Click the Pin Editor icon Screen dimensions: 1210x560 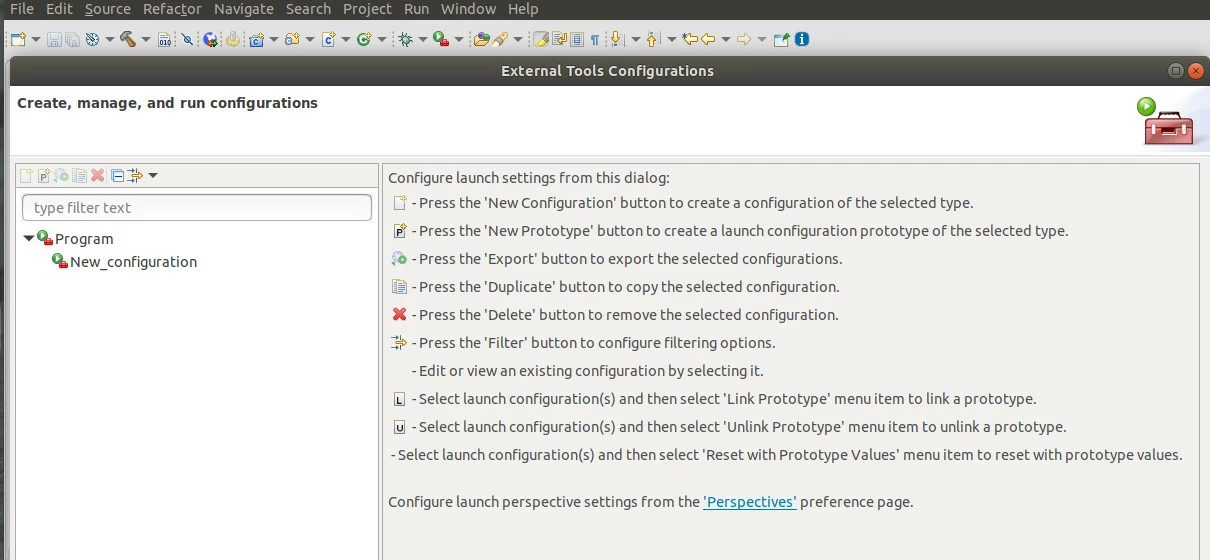click(x=782, y=40)
